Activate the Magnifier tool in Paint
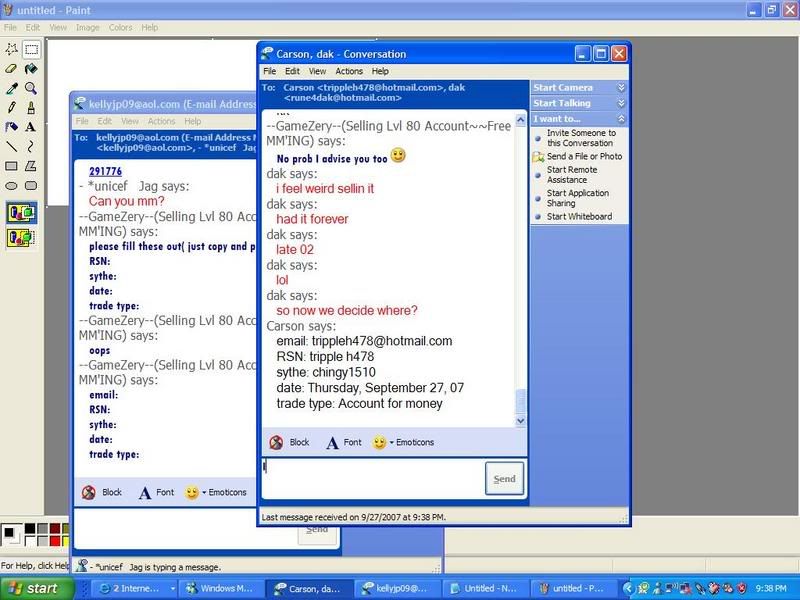The image size is (800, 600). click(x=31, y=88)
